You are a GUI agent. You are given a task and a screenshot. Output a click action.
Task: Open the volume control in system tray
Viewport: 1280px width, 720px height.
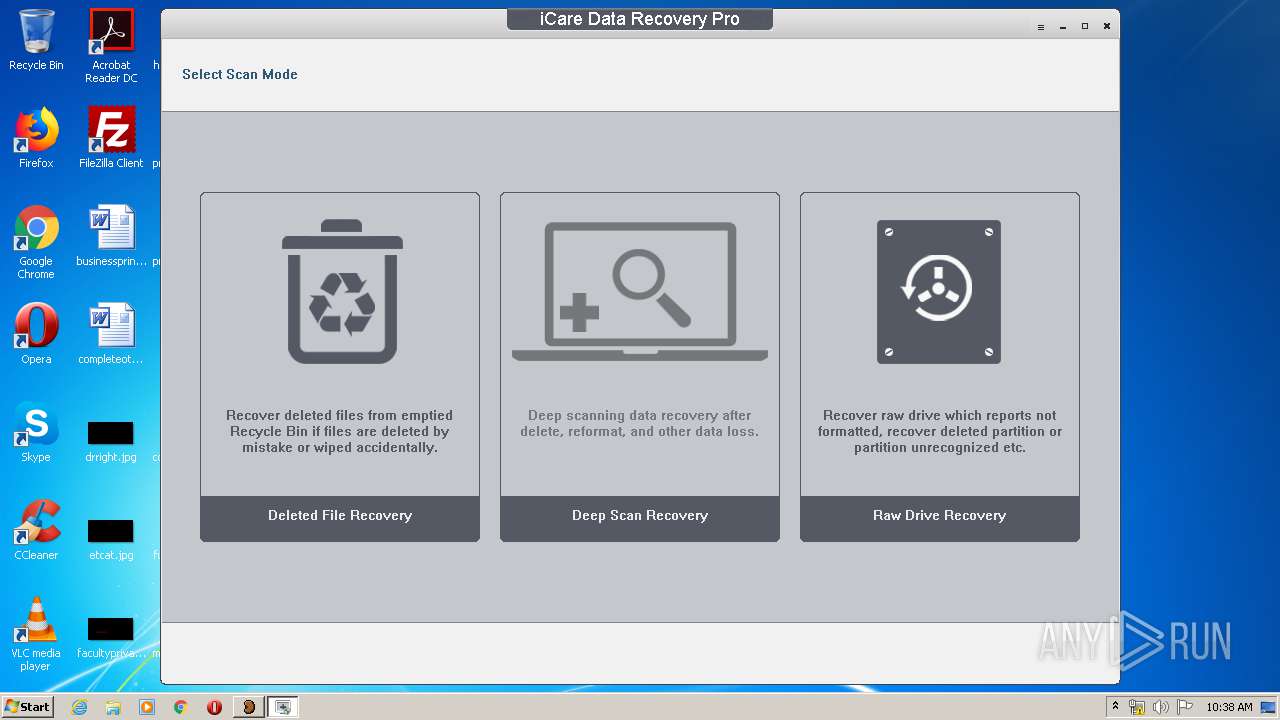click(1160, 707)
